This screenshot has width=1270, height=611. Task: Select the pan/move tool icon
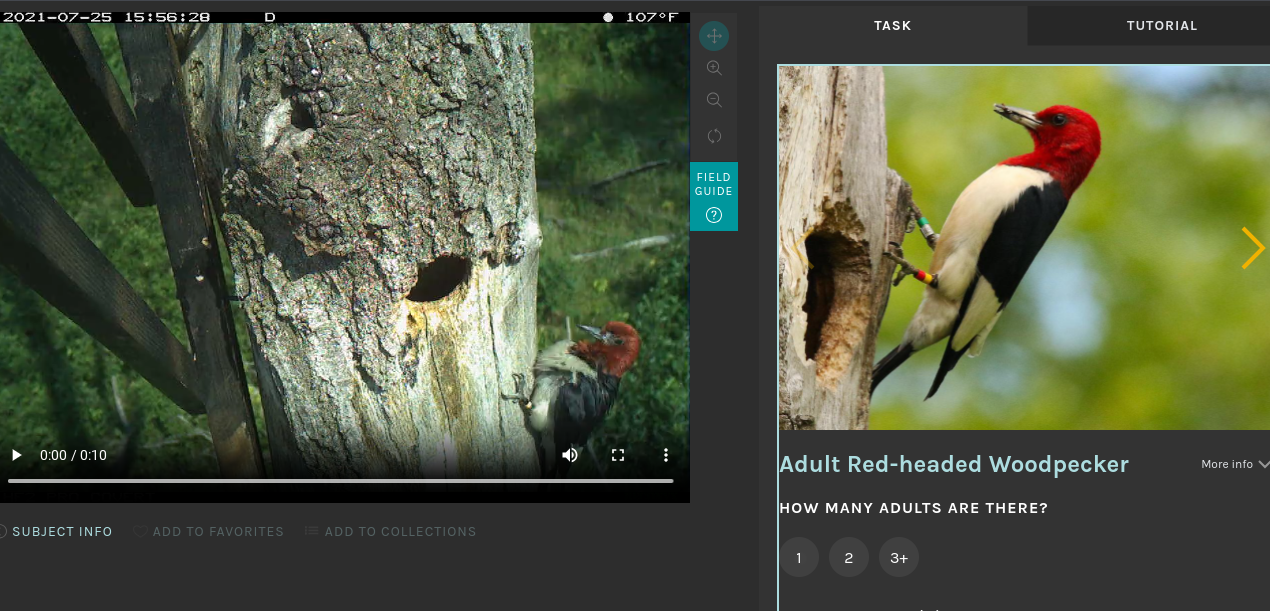(714, 36)
